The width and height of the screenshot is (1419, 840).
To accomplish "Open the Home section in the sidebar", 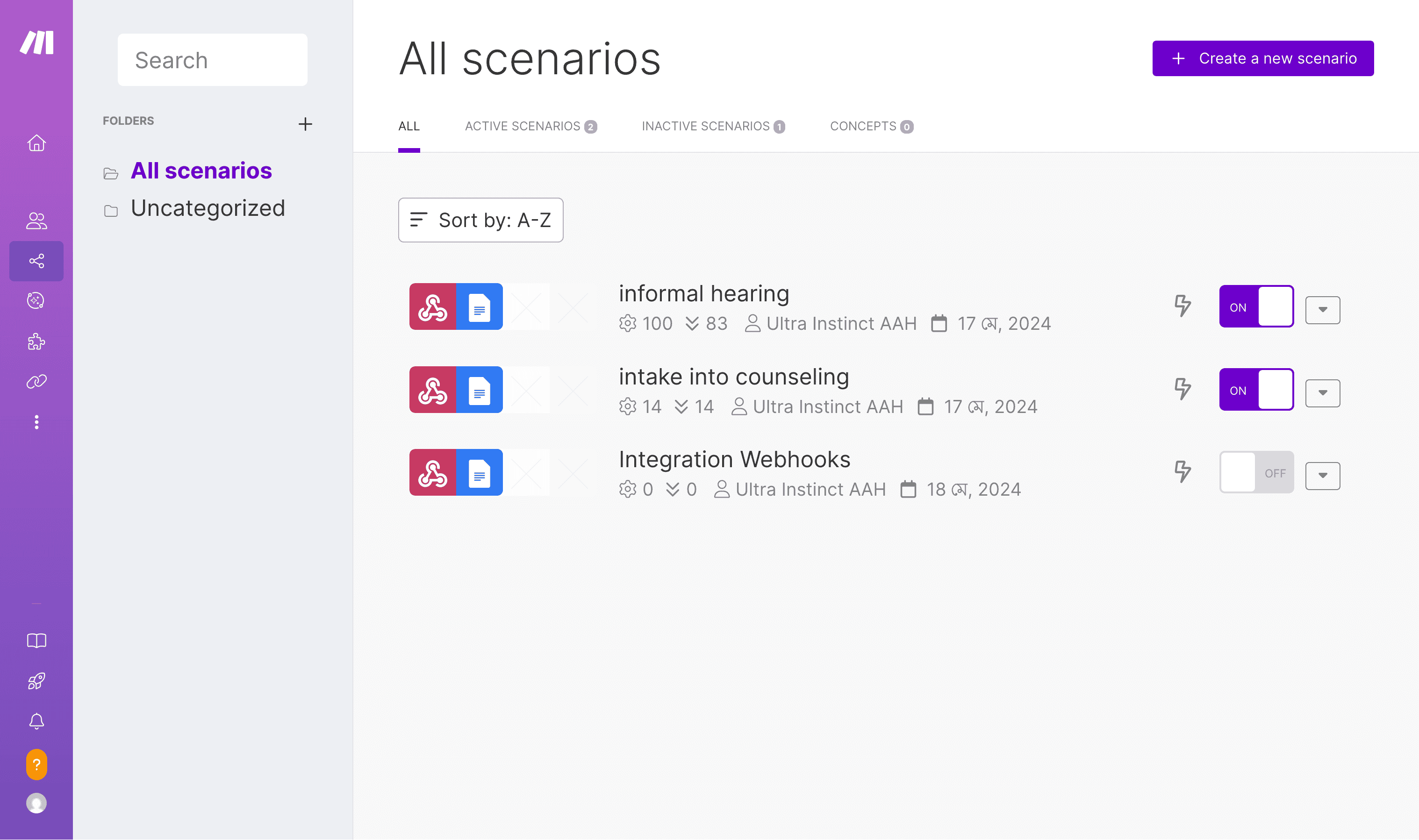I will pos(36,143).
